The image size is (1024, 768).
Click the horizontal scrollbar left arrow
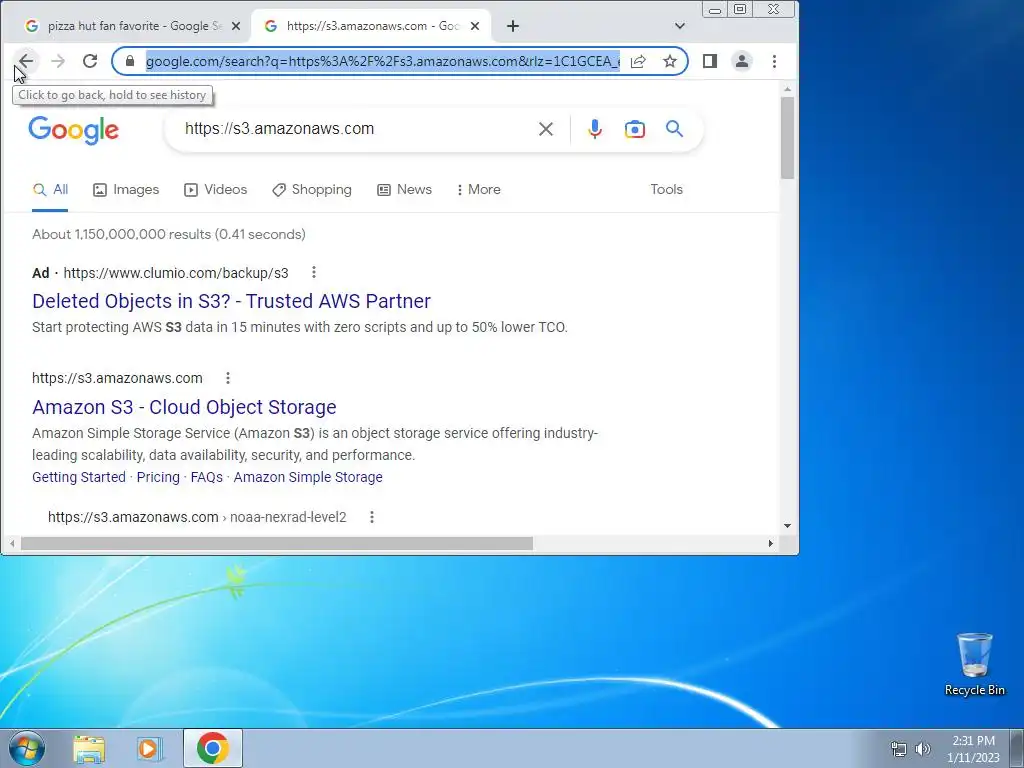[12, 543]
